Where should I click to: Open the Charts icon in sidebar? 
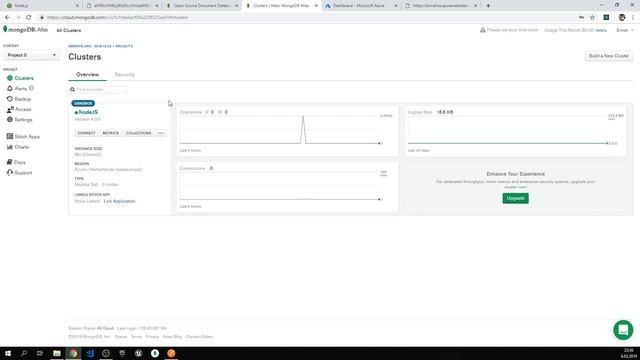[10, 147]
